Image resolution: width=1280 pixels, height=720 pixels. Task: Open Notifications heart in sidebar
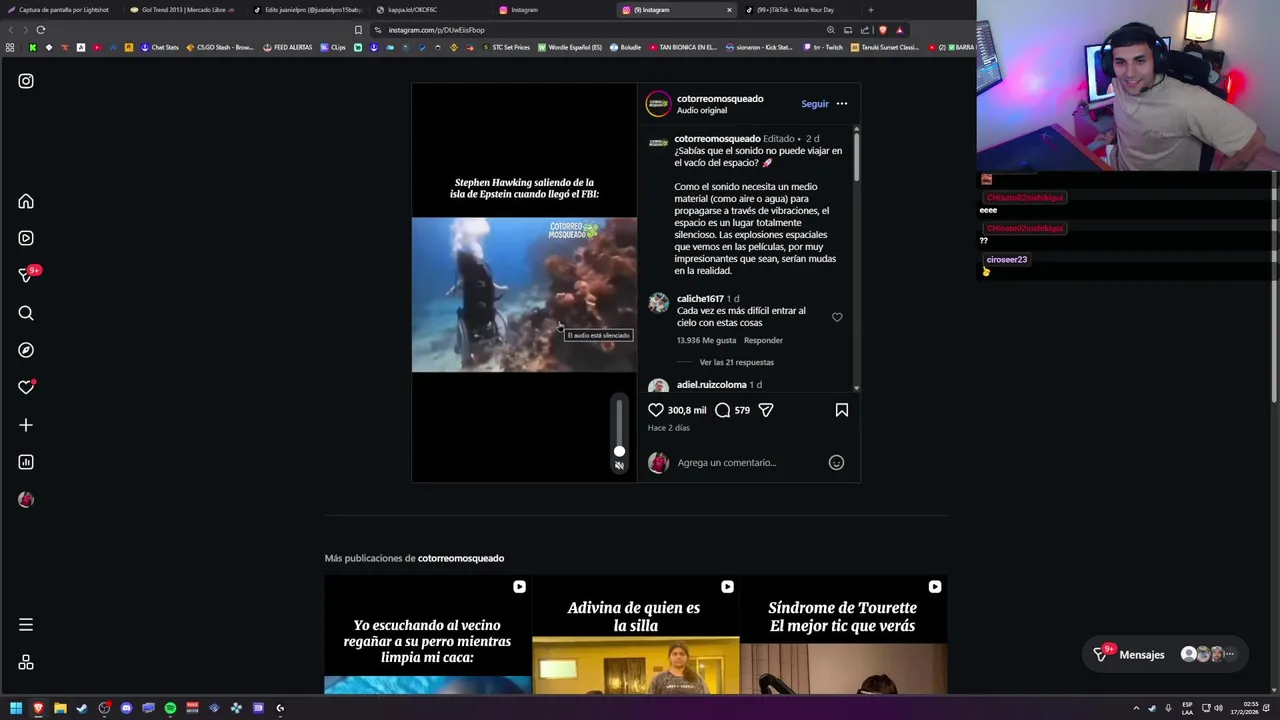(26, 387)
